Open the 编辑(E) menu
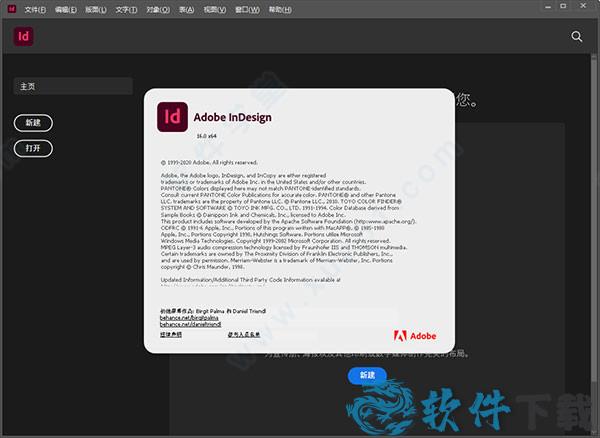 click(x=65, y=10)
